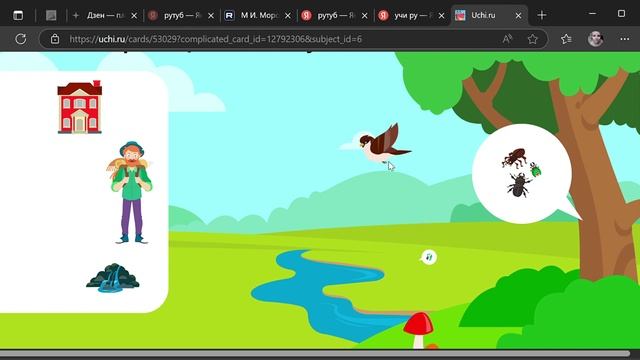Viewport: 640px width, 360px height.
Task: Maximize the browser window
Action: click(621, 14)
